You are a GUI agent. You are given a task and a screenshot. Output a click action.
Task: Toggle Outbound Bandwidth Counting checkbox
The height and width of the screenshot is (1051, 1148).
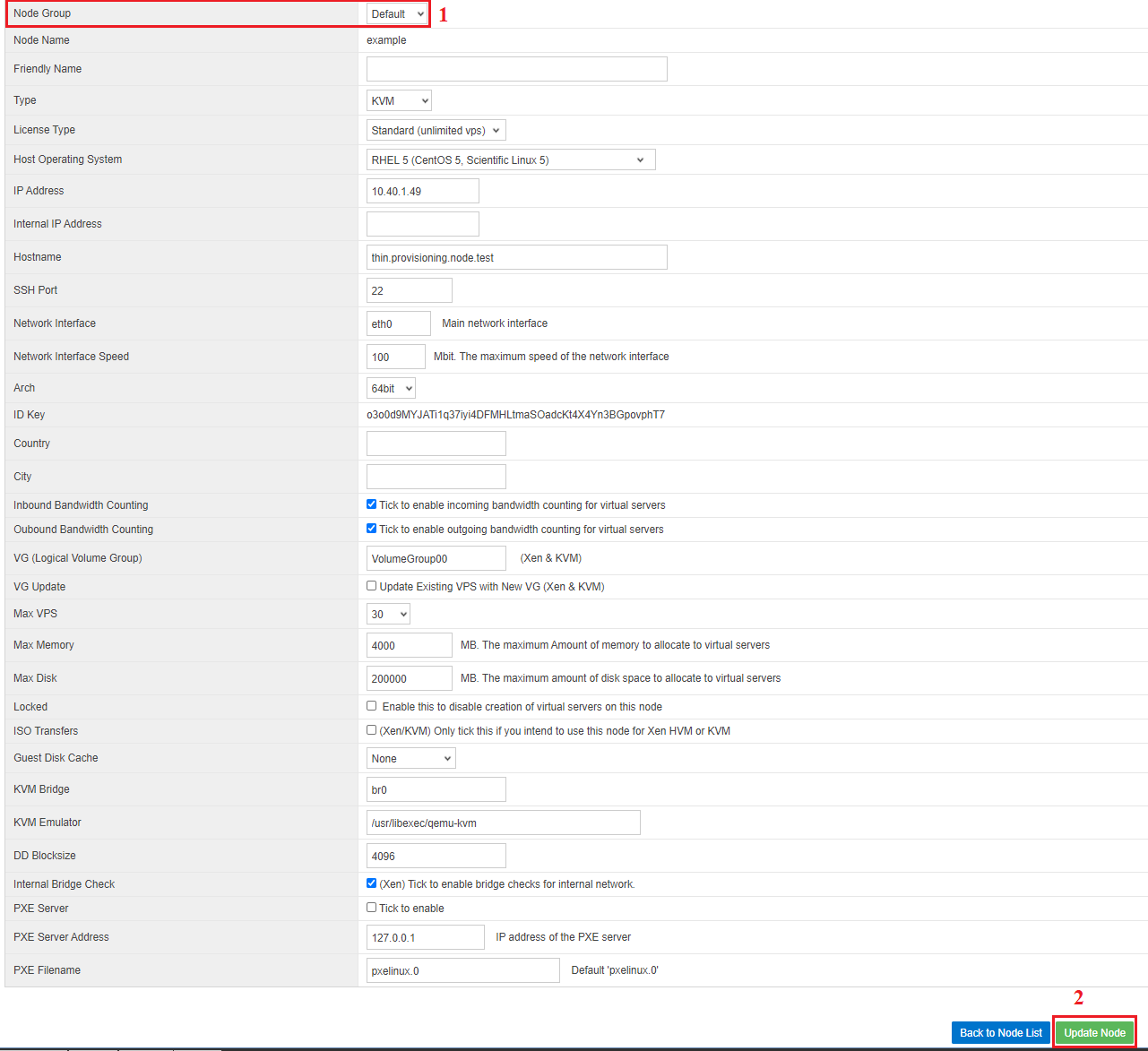(x=372, y=529)
